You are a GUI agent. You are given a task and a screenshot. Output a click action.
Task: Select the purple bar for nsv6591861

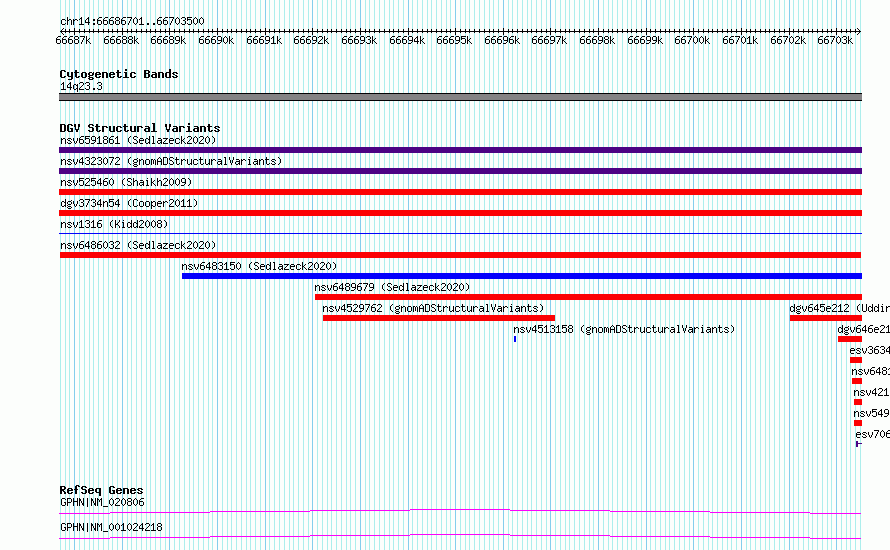pos(460,150)
